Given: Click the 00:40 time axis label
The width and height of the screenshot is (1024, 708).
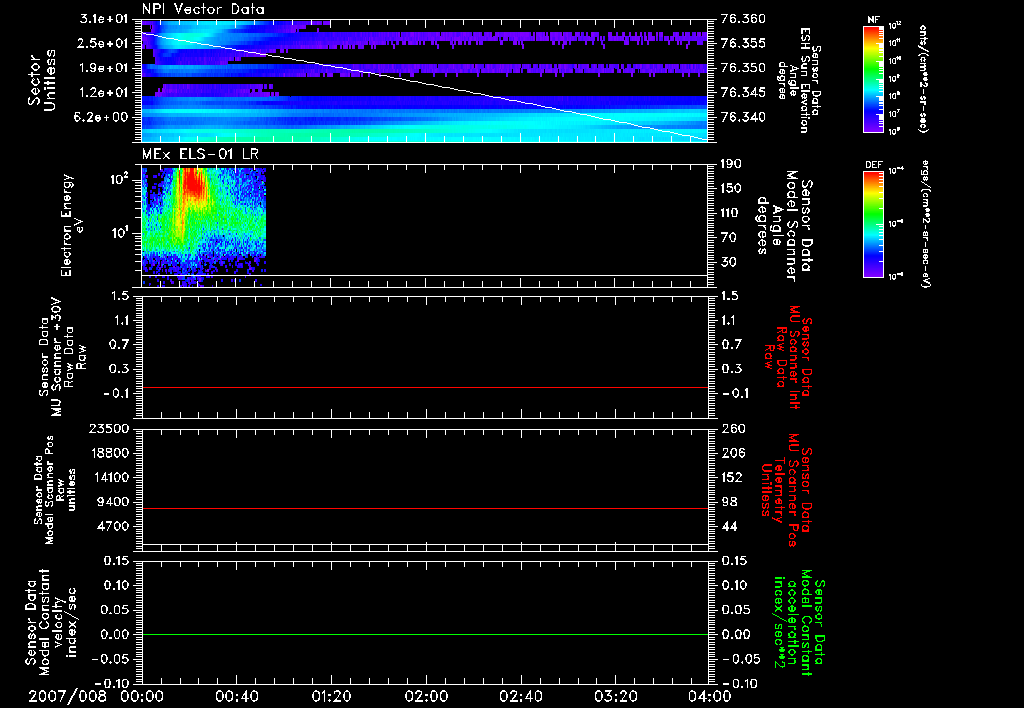Looking at the screenshot, I should coord(236,696).
